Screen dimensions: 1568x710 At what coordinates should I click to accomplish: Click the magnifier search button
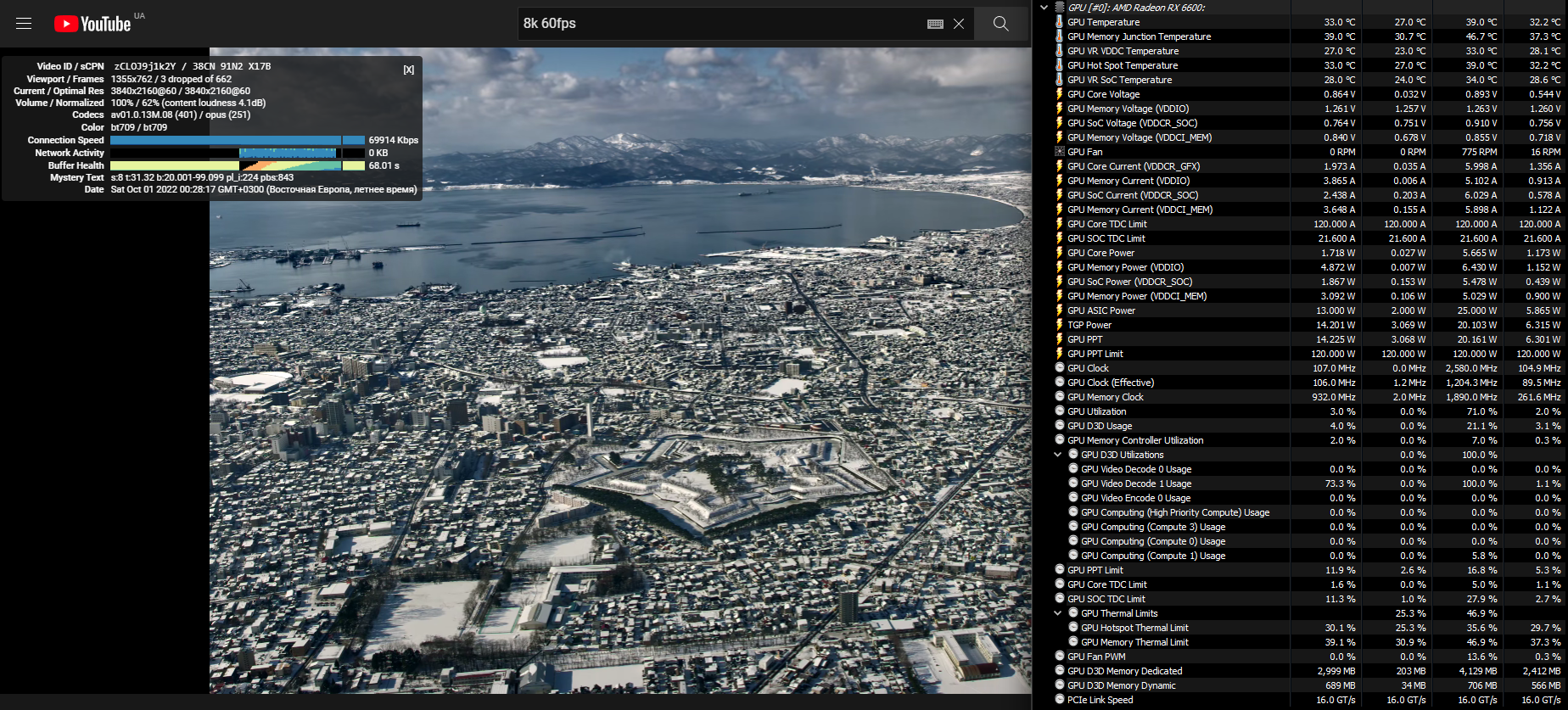(1001, 24)
